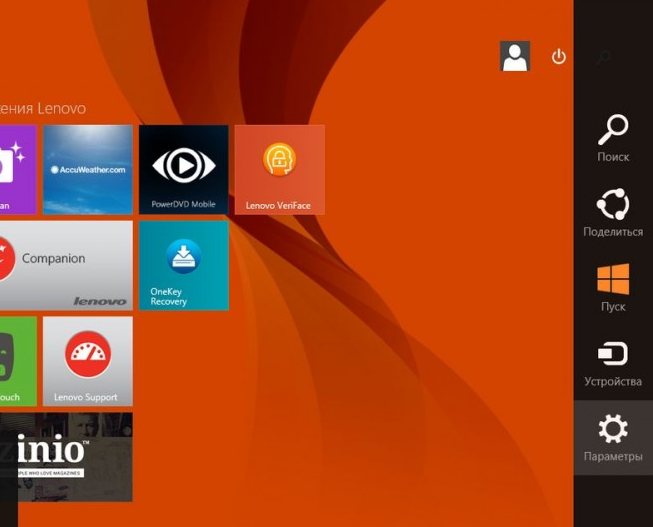This screenshot has height=527, width=653.
Task: Click the Companion text on the wide tile
Action: point(53,258)
